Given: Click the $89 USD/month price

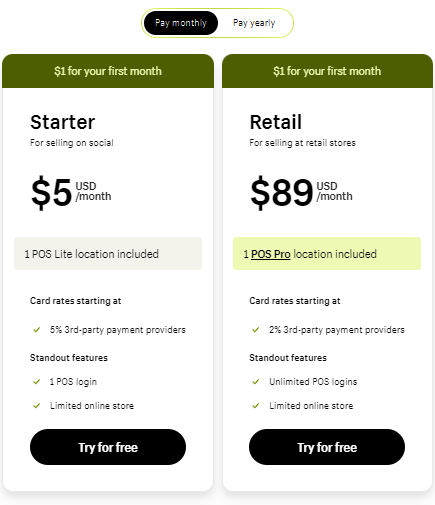Looking at the screenshot, I should [301, 192].
